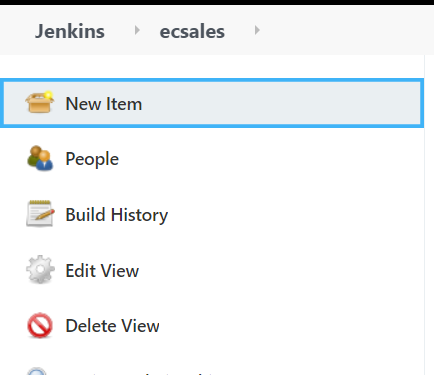Click the Build History notepad icon
This screenshot has height=375, width=434.
[x=40, y=214]
